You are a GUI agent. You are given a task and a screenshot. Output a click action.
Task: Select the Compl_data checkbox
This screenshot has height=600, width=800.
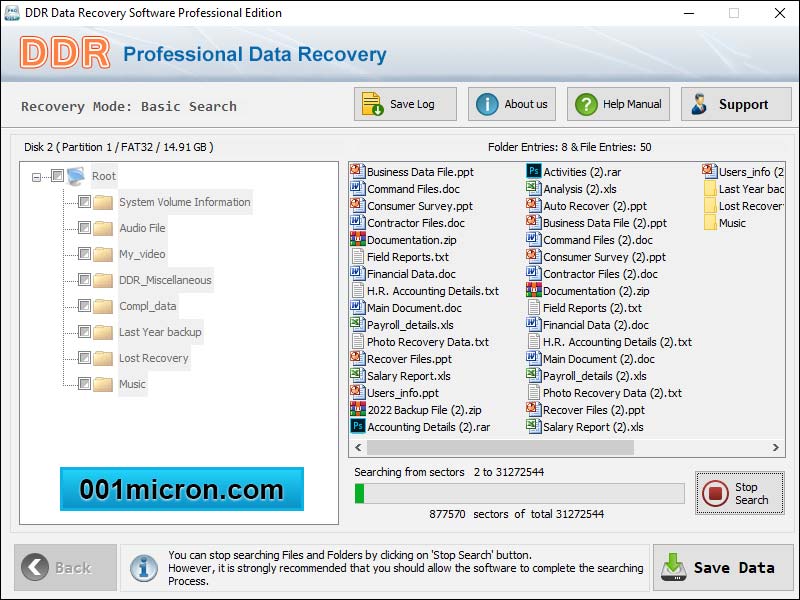coord(85,306)
